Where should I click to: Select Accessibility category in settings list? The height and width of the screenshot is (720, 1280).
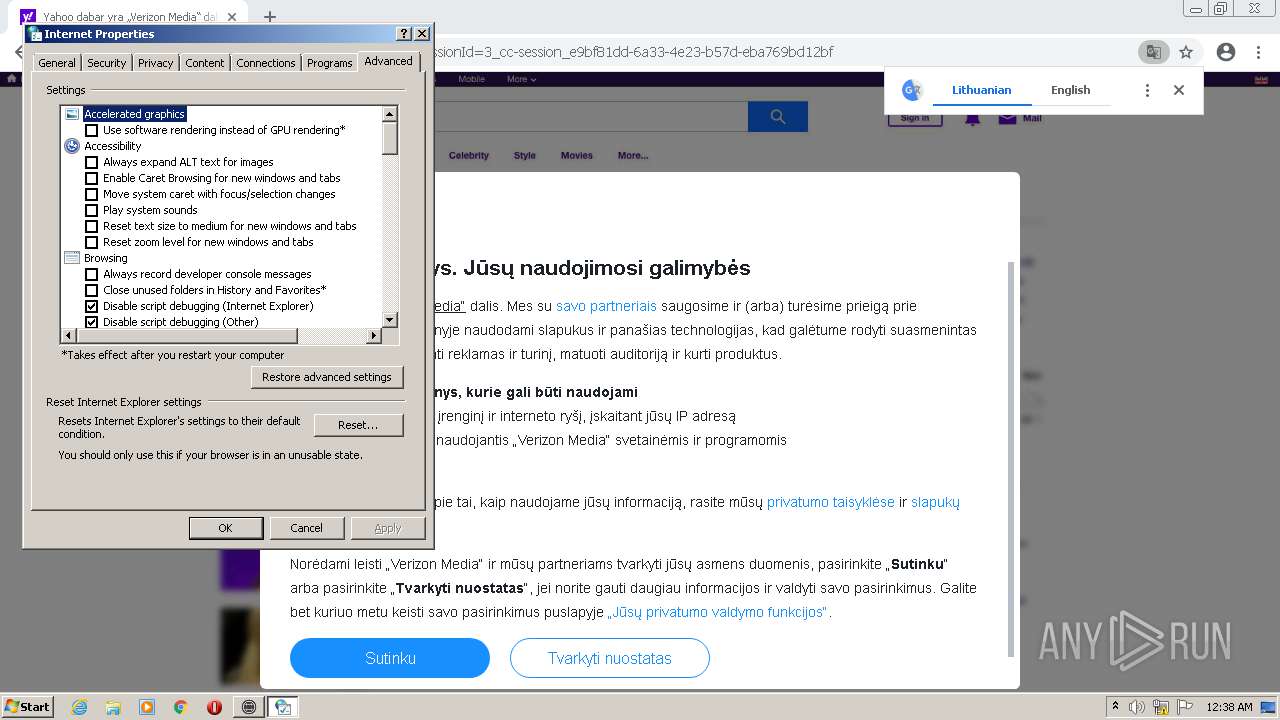(112, 146)
